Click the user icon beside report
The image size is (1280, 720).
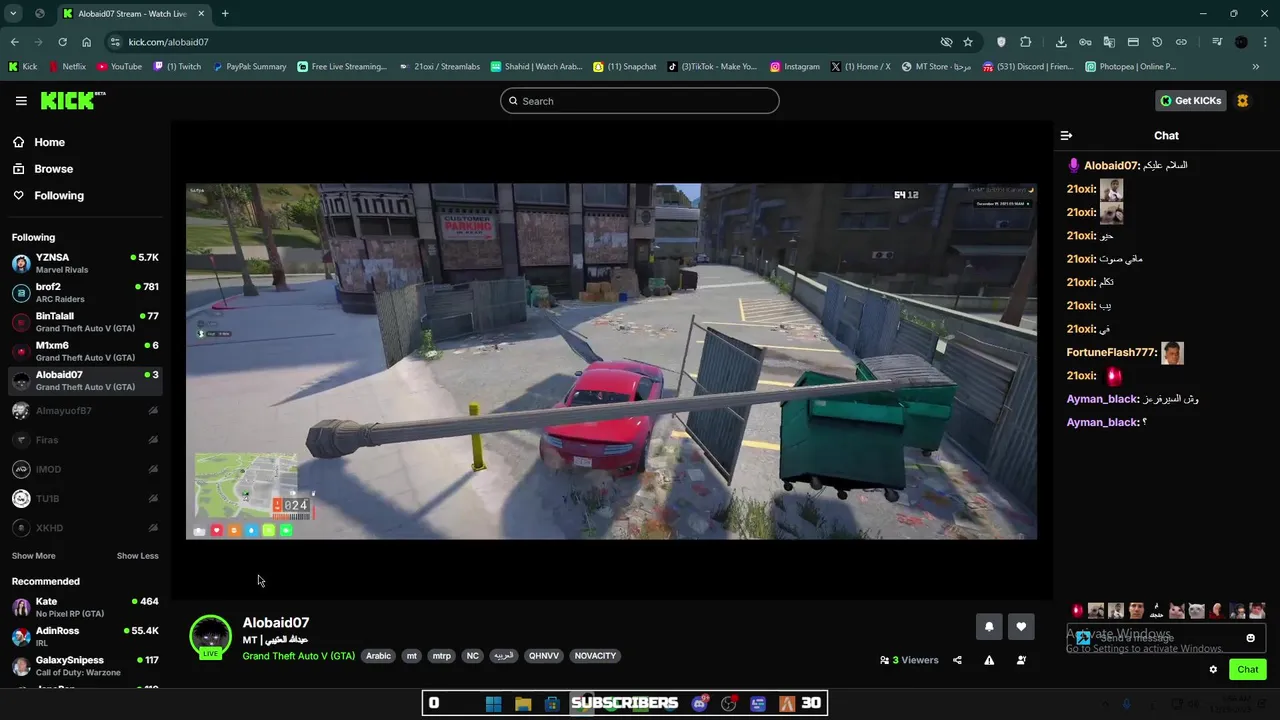coord(1021,660)
